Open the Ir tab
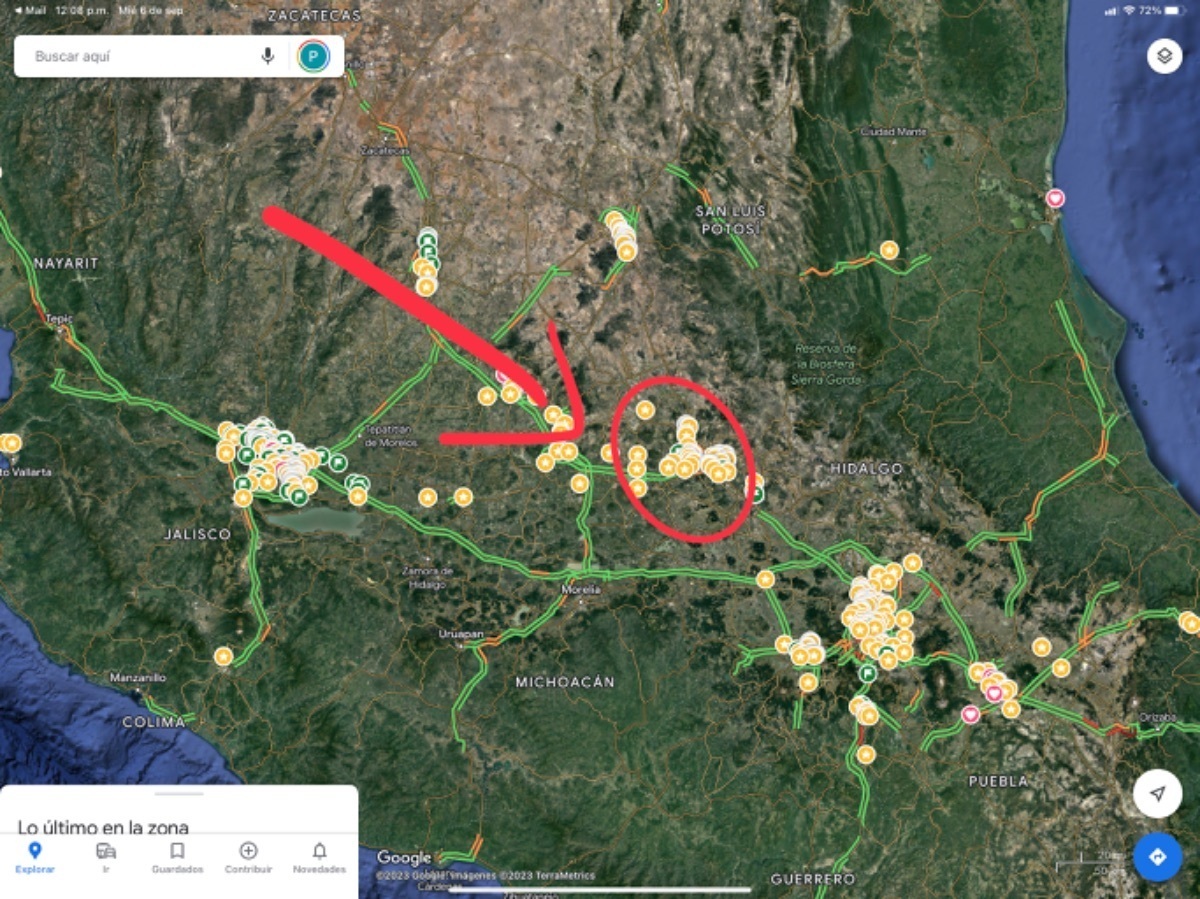The height and width of the screenshot is (899, 1200). point(106,857)
